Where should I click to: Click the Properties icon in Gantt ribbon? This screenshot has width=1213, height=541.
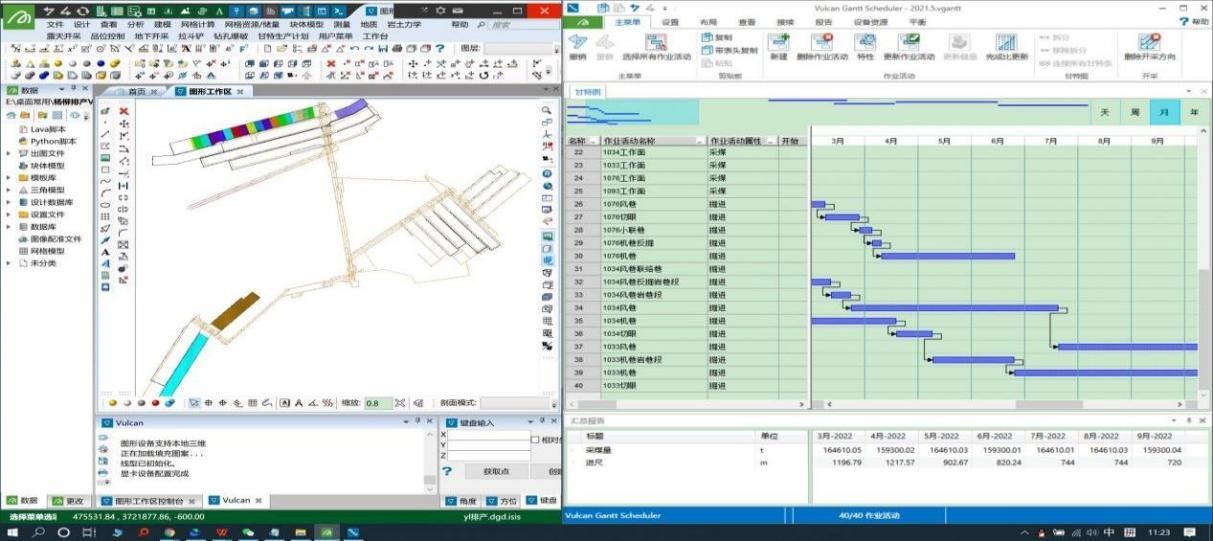tap(865, 42)
